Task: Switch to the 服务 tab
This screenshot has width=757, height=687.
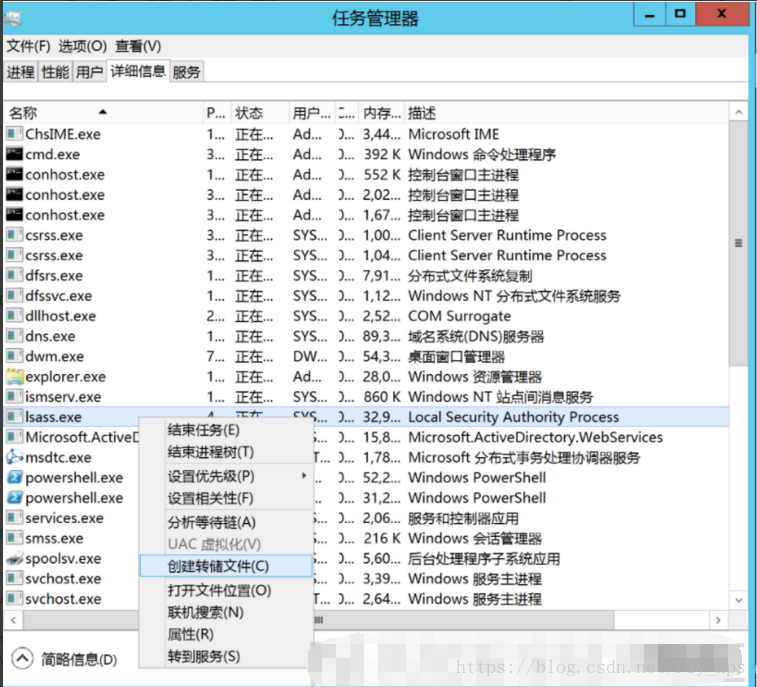Action: [x=186, y=72]
